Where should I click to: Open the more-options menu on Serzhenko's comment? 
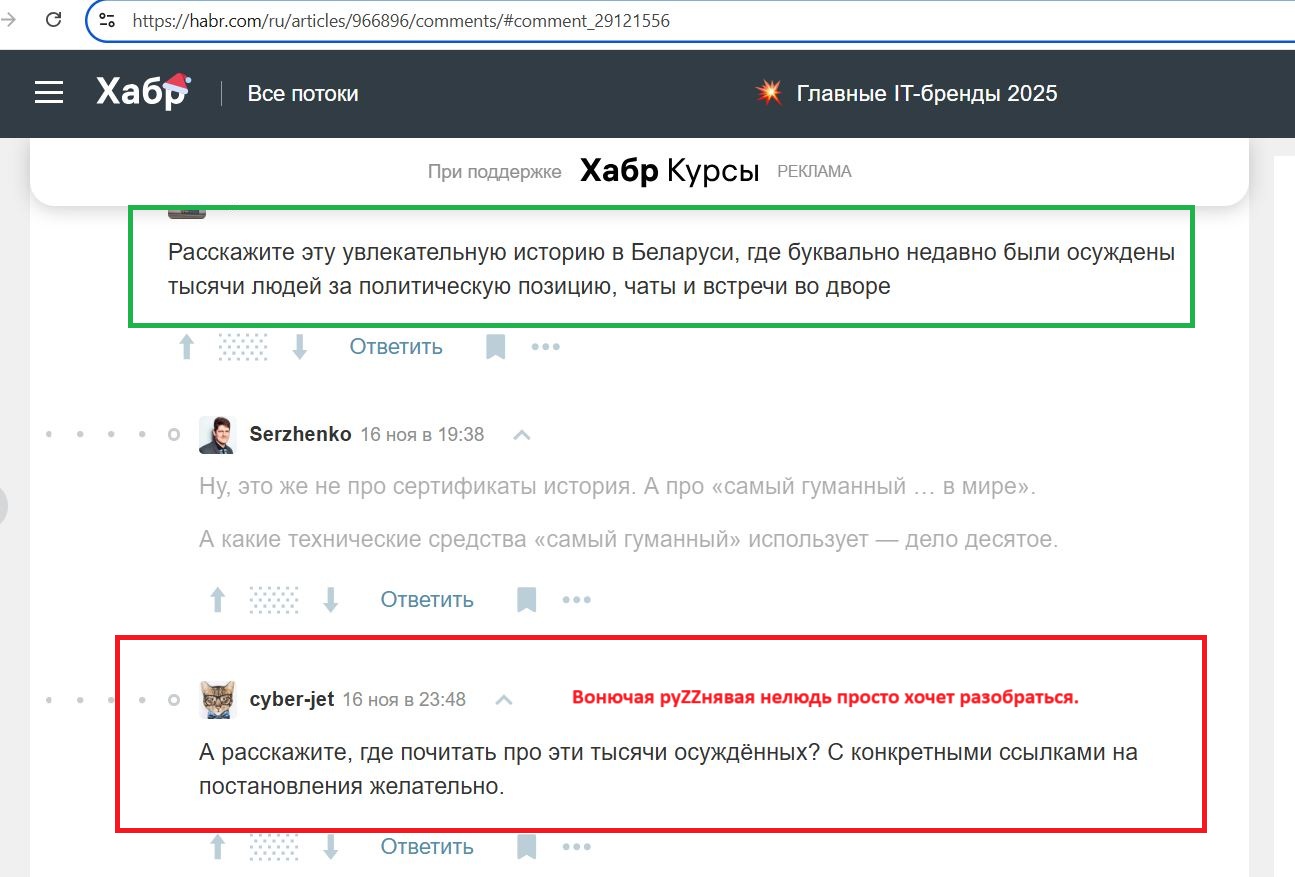click(x=576, y=598)
